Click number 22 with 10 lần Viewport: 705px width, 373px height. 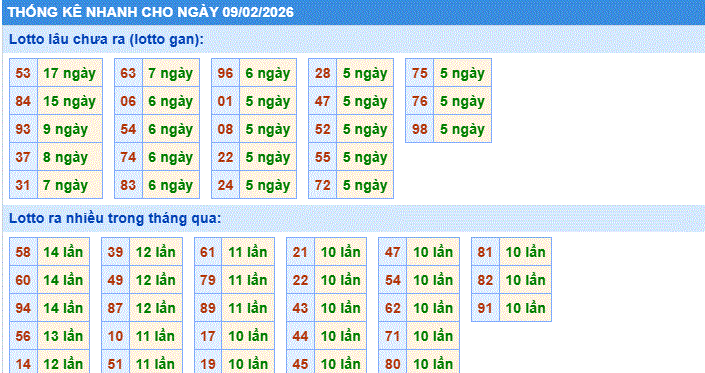[x=300, y=280]
